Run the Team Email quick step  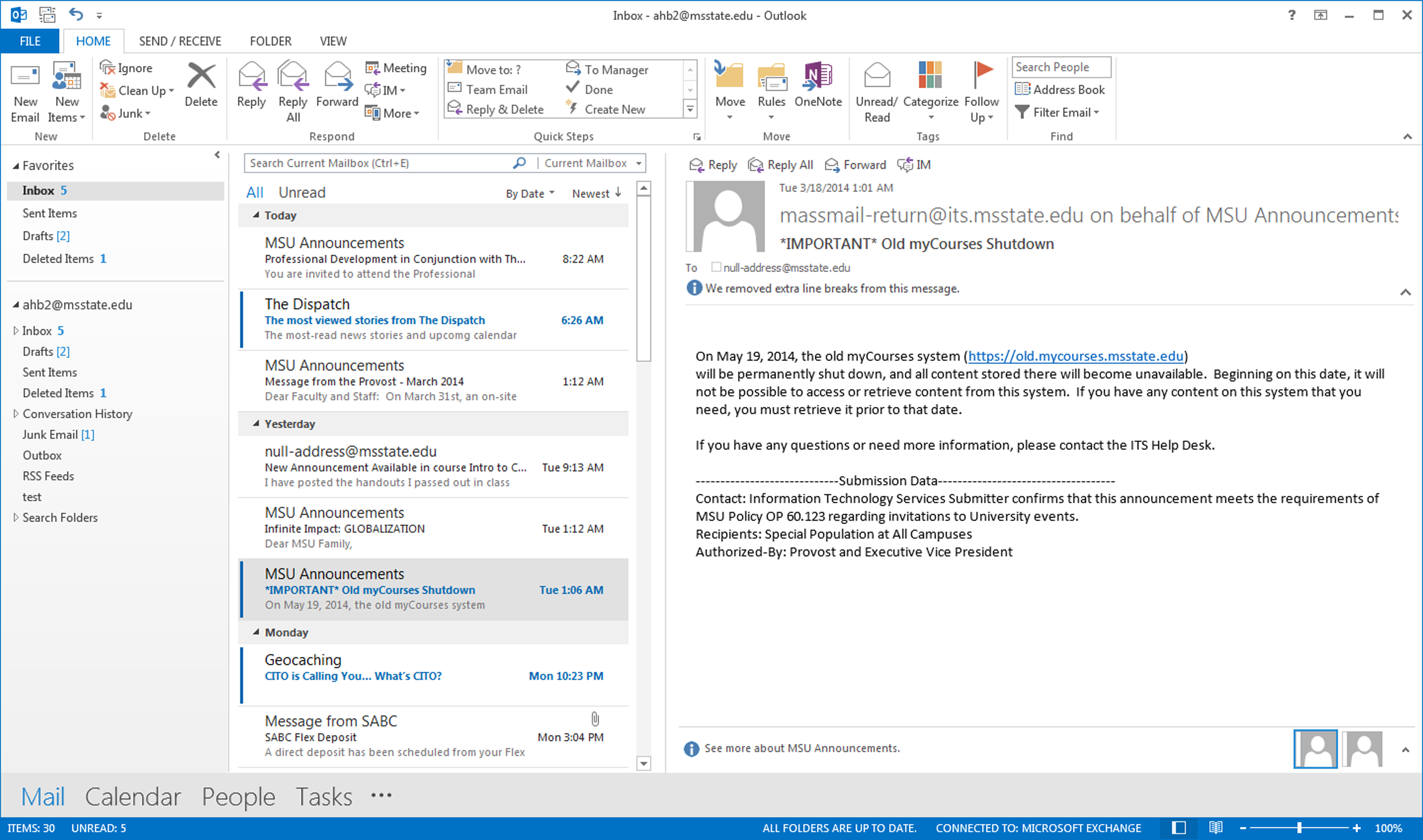[x=488, y=89]
